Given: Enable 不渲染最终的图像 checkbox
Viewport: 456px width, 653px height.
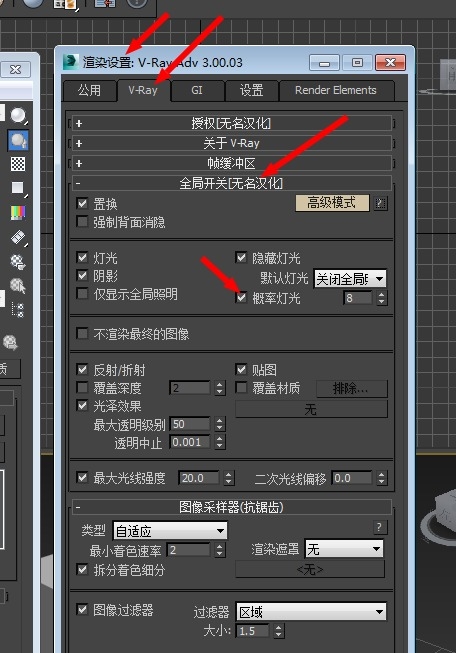Looking at the screenshot, I should point(82,334).
